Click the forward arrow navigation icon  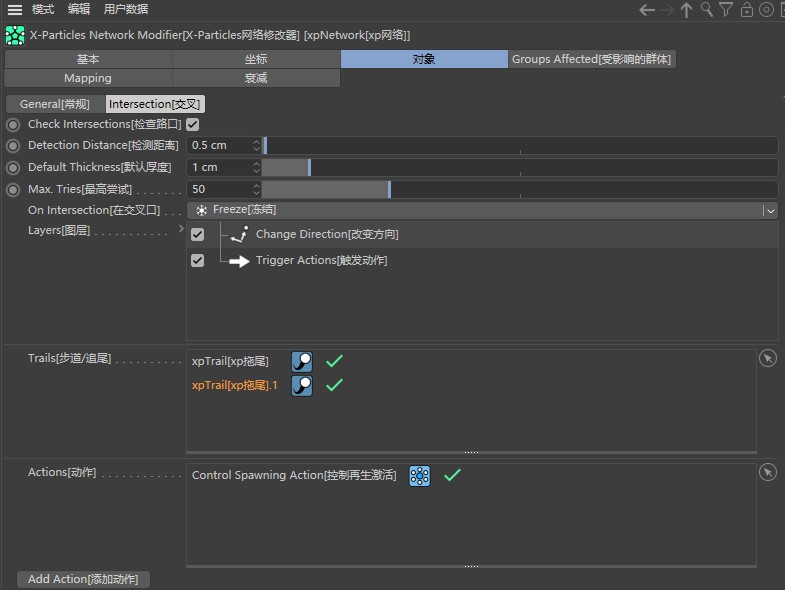click(666, 10)
